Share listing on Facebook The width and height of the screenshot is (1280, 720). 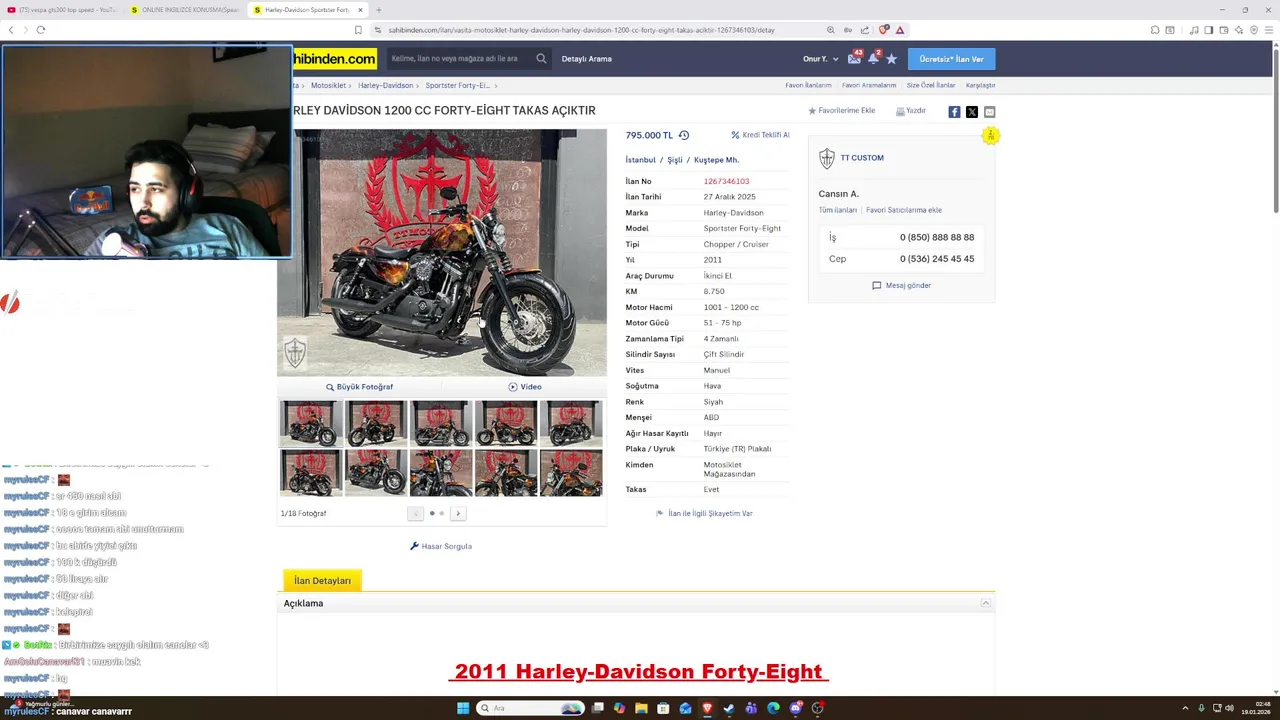pyautogui.click(x=954, y=112)
